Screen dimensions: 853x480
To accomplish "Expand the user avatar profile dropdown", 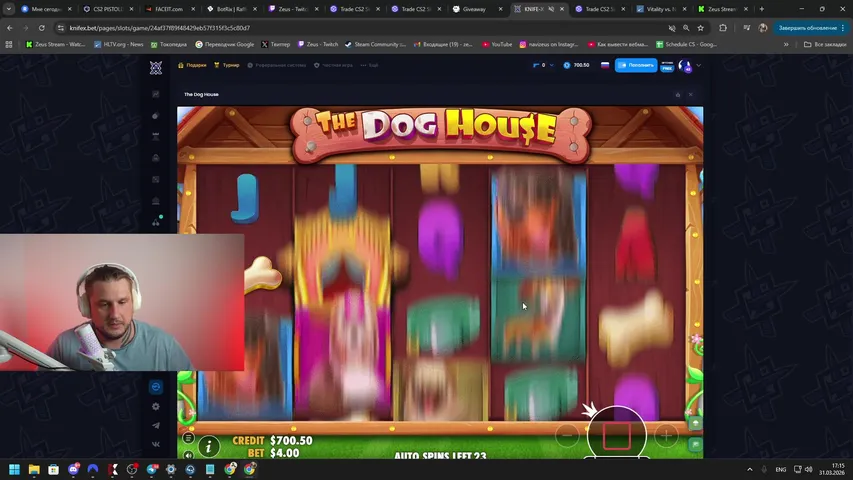I will pyautogui.click(x=698, y=65).
